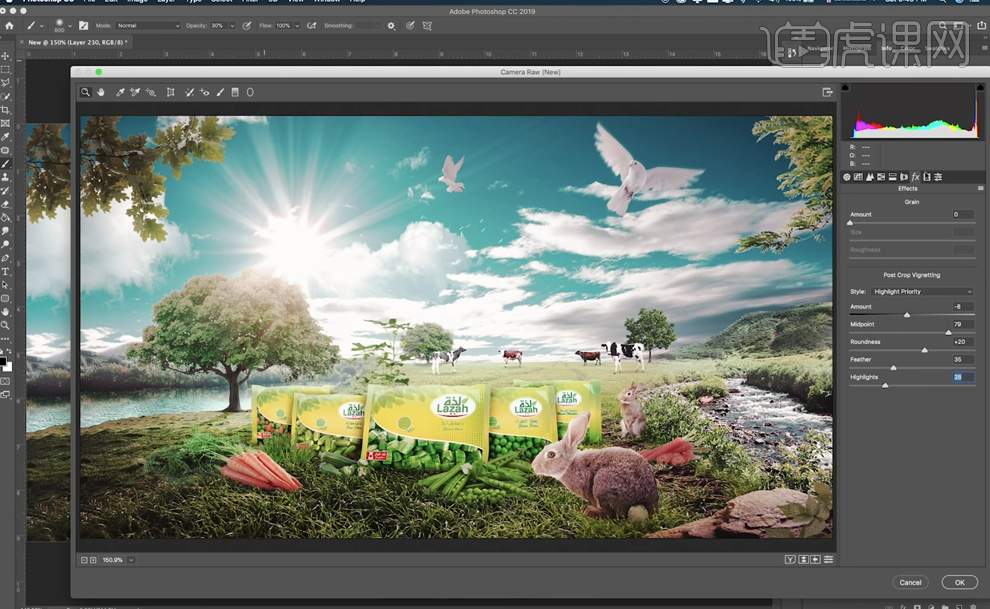This screenshot has height=609, width=990.
Task: Select the Type tool in Photoshop toolbar
Action: click(5, 271)
